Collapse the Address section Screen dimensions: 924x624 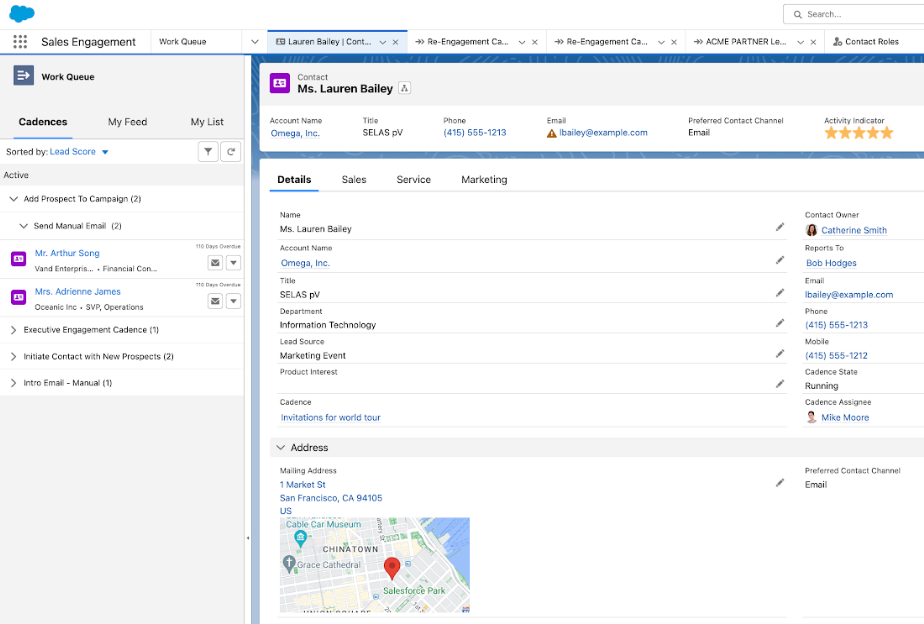click(280, 447)
